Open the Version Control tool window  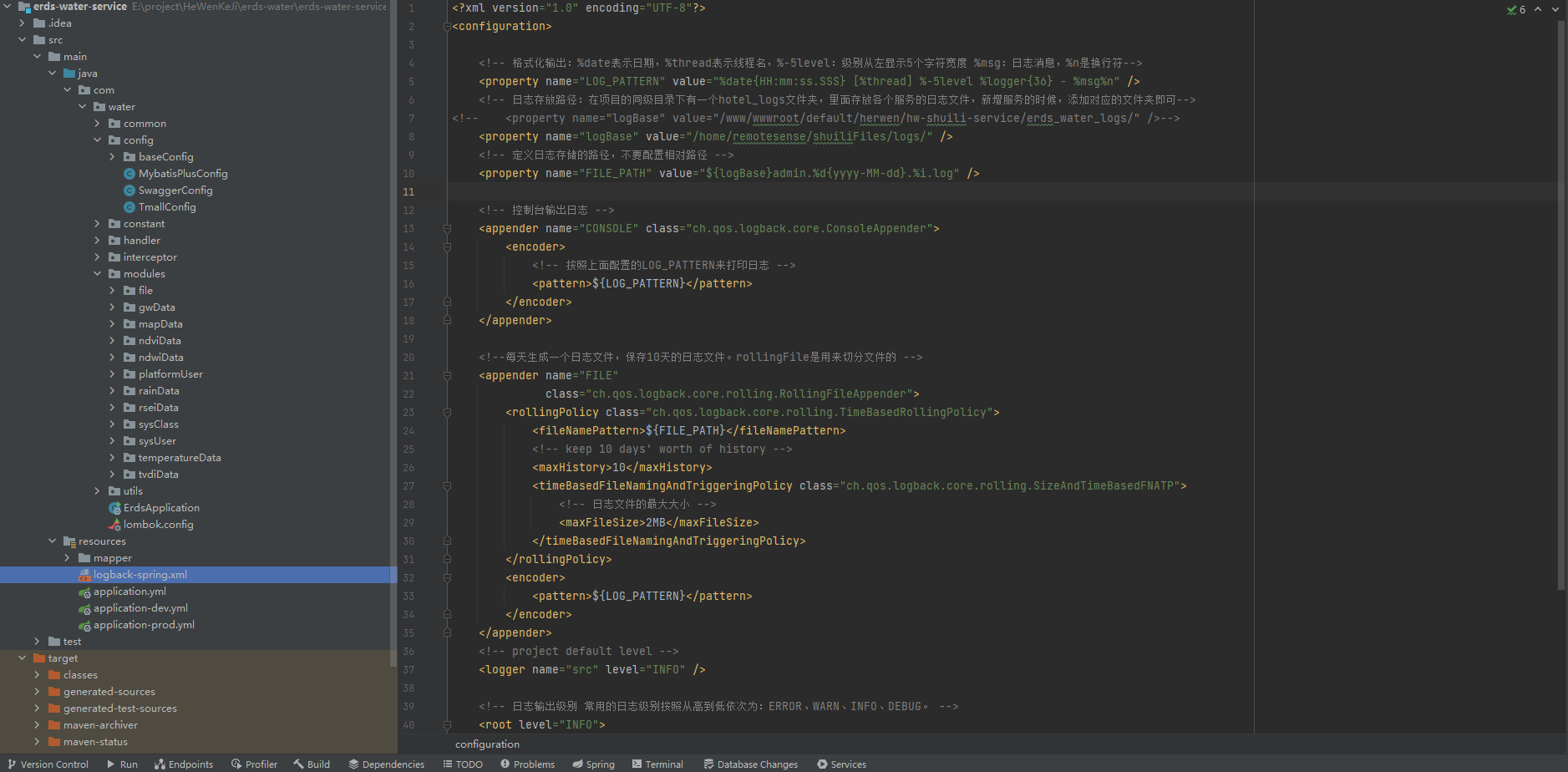[48, 764]
